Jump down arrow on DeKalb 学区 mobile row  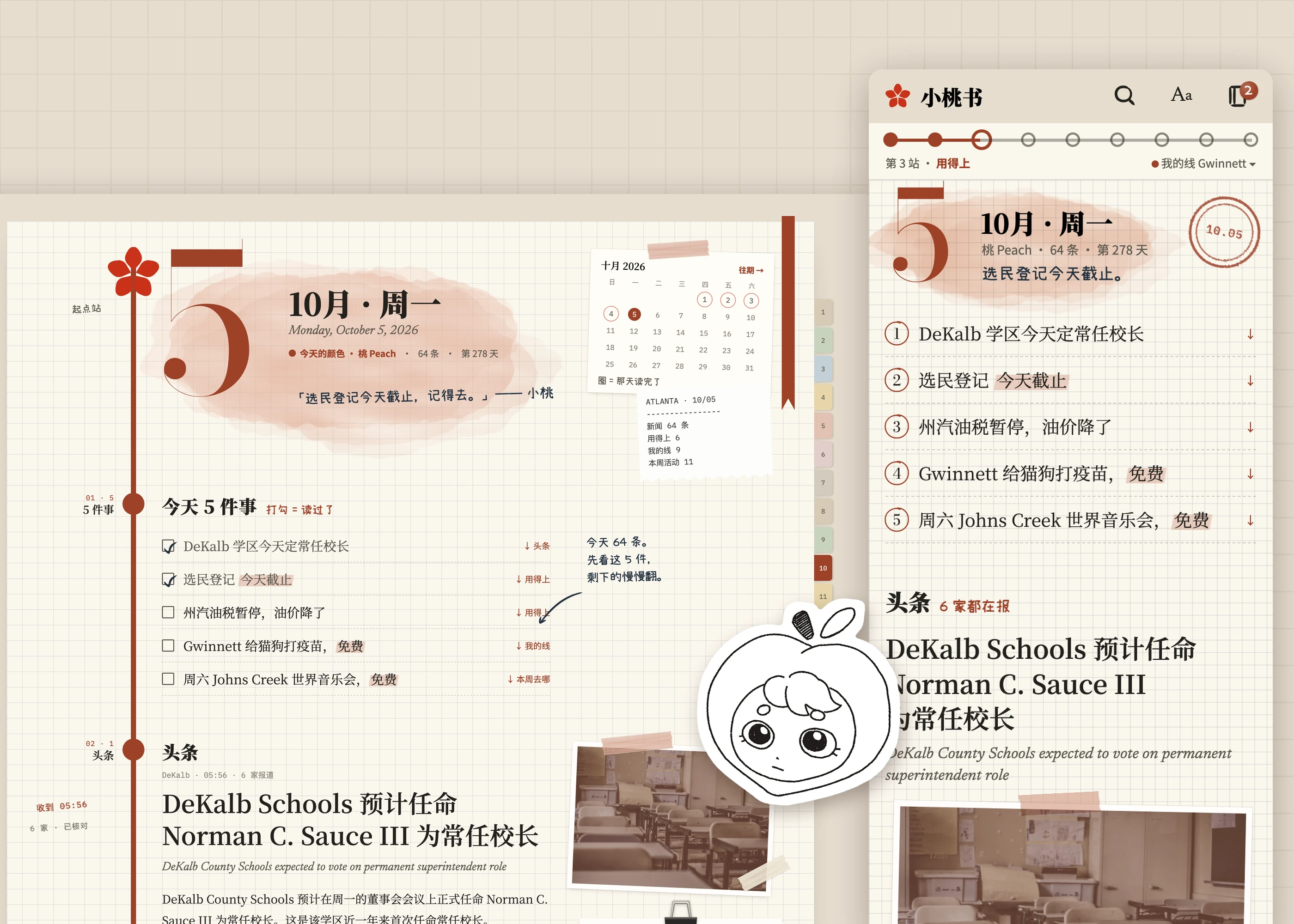coord(1250,334)
